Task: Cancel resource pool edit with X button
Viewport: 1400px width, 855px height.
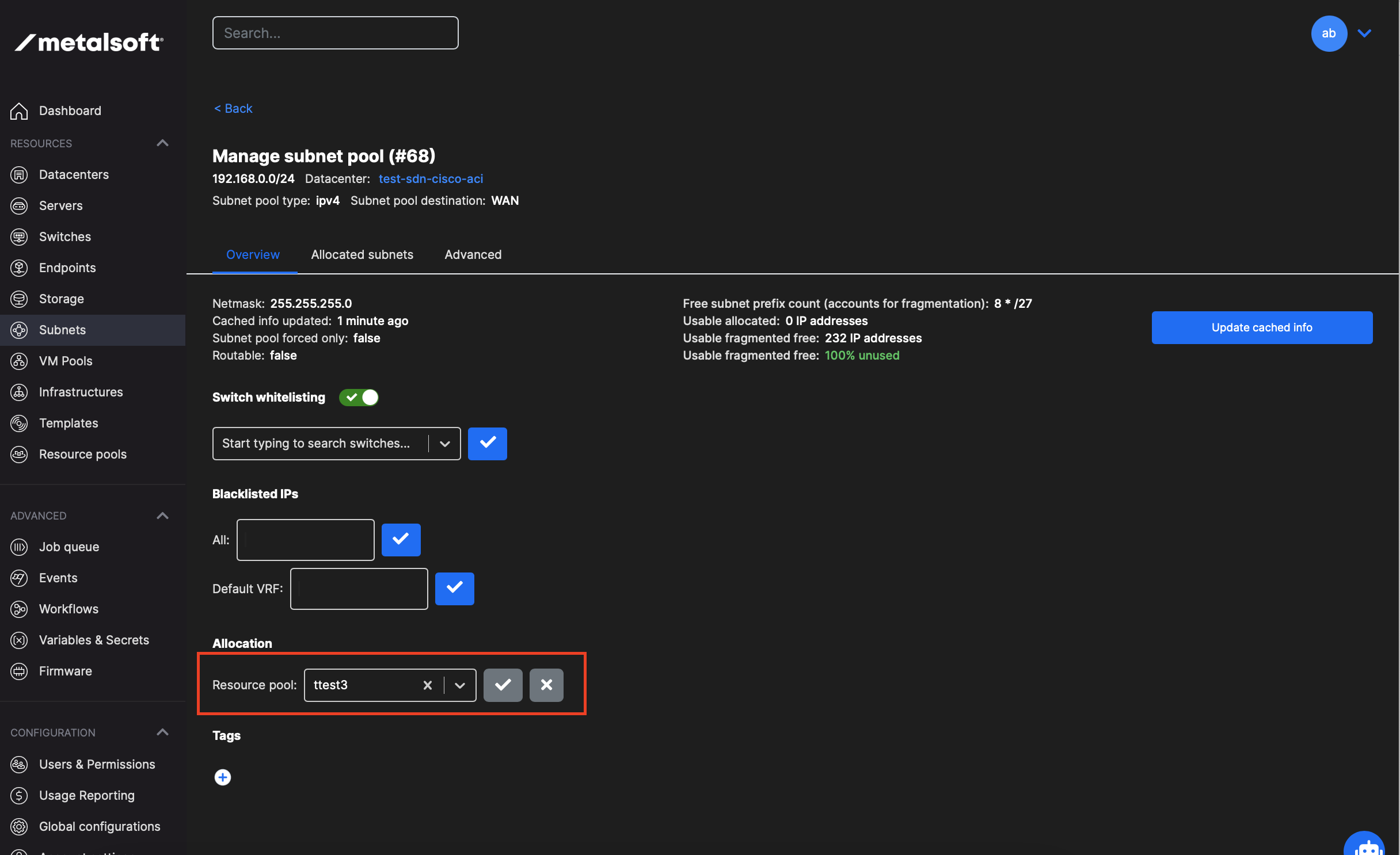Action: coord(546,685)
